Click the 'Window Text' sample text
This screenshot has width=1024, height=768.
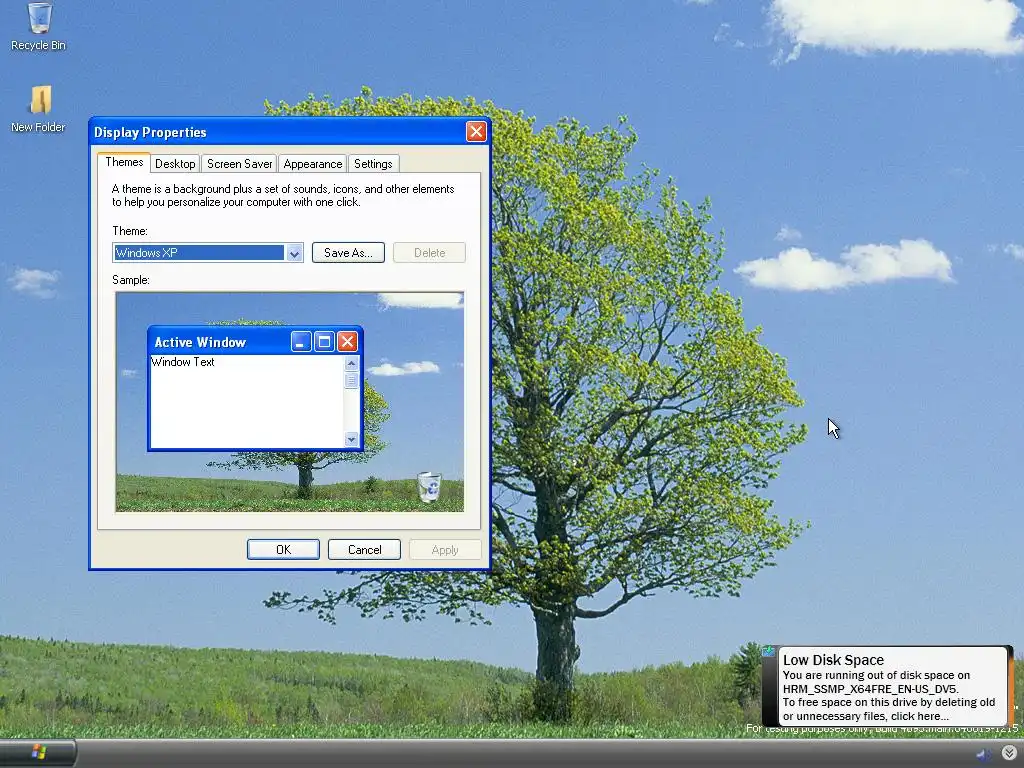(183, 362)
